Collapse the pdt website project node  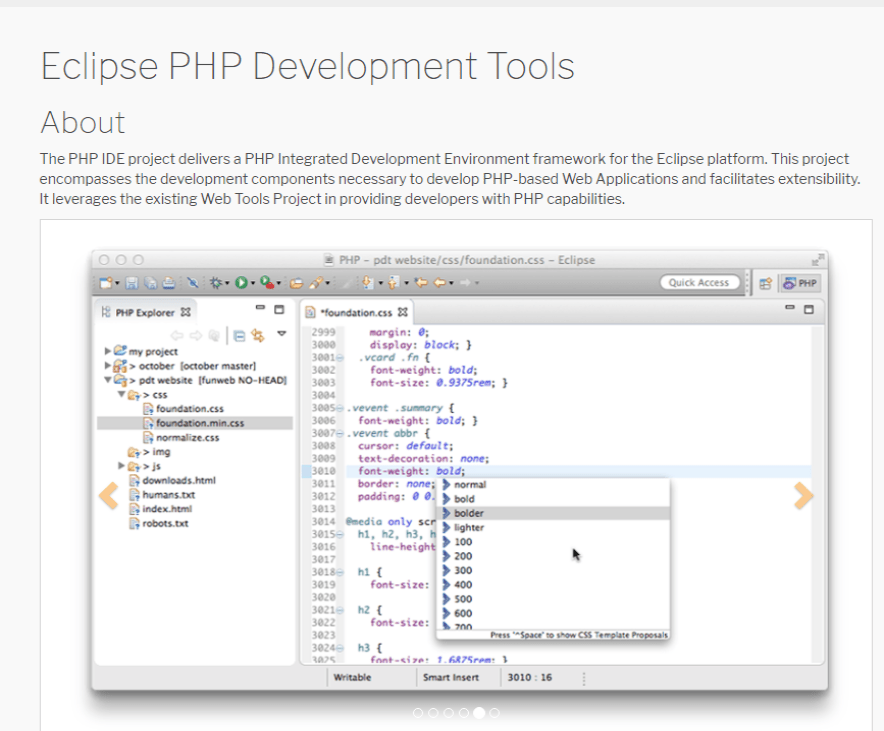pos(108,380)
